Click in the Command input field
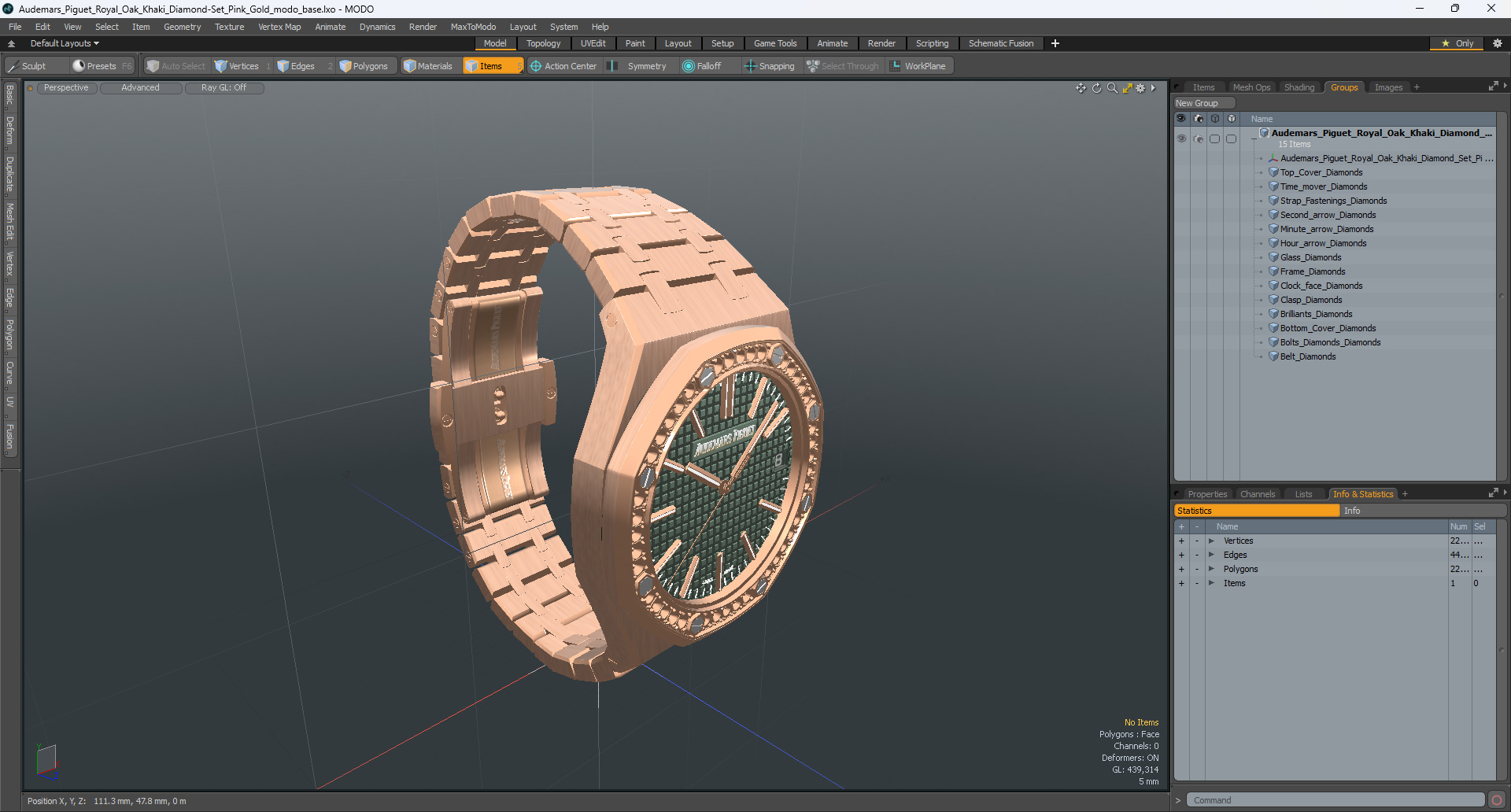Screen dimensions: 1511x812 click(x=1336, y=800)
